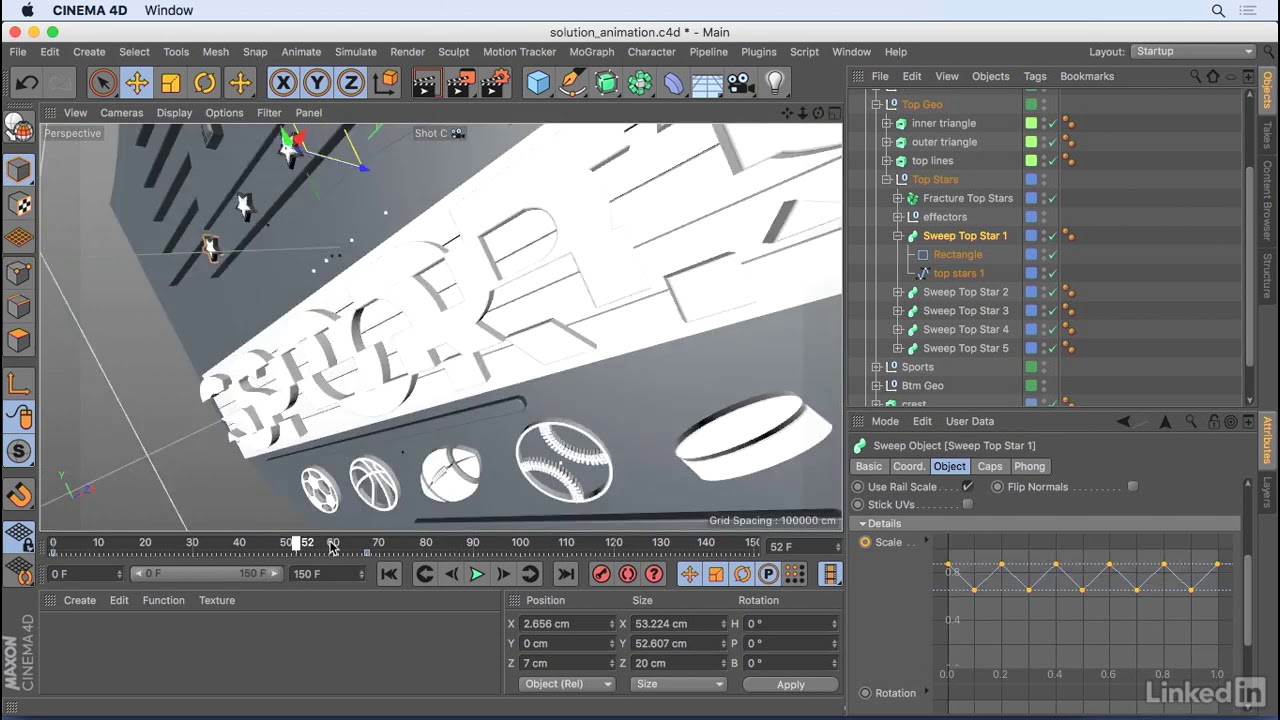Open Object (Rel) coordinate dropdown
This screenshot has width=1280, height=720.
(567, 684)
